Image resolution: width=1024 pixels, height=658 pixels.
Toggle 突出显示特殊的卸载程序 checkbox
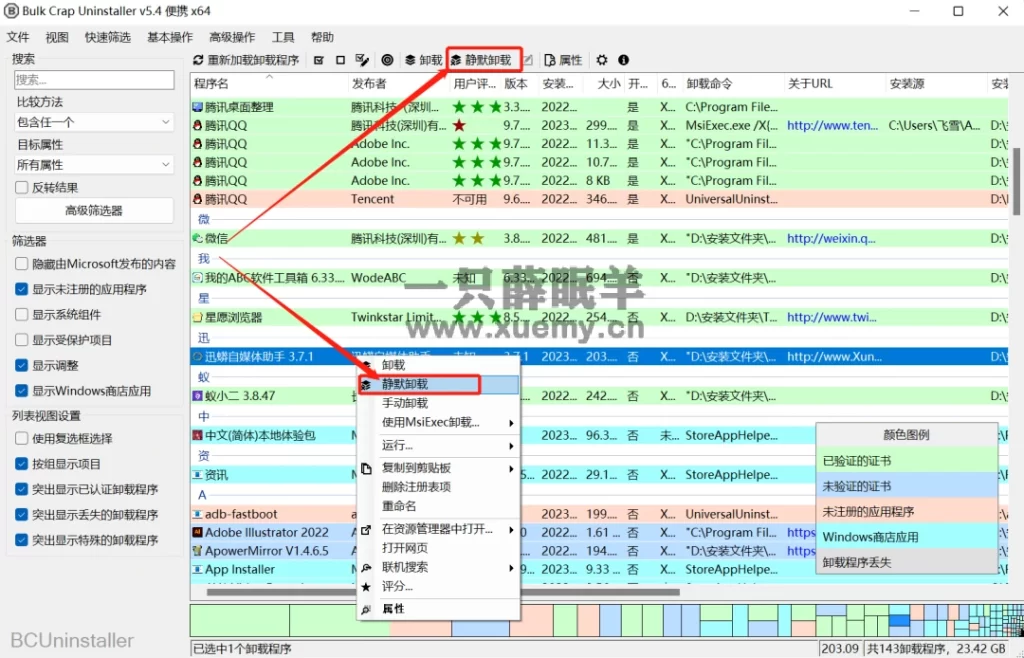pos(22,540)
